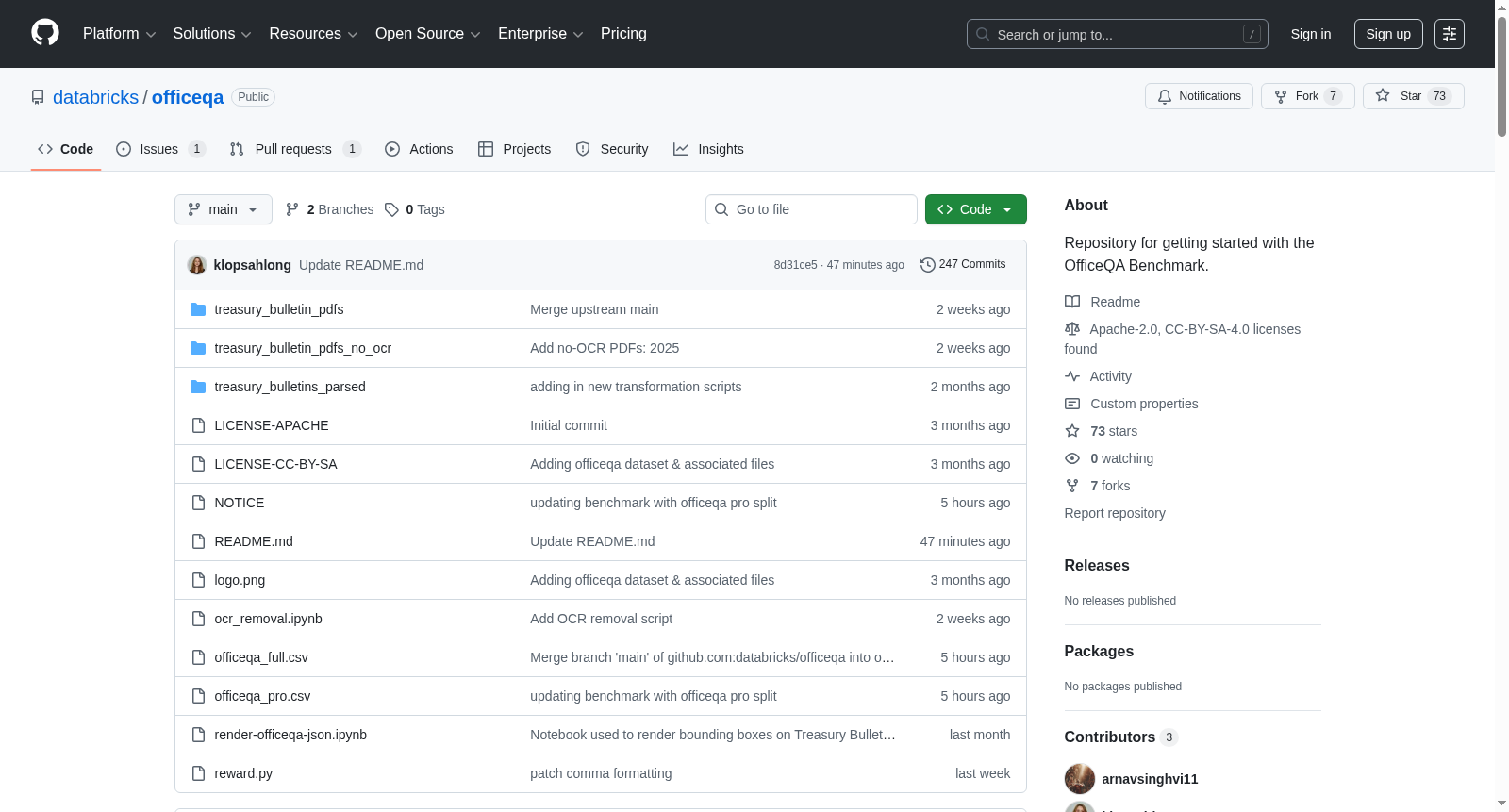Open the main branch selector dropdown

pyautogui.click(x=224, y=209)
